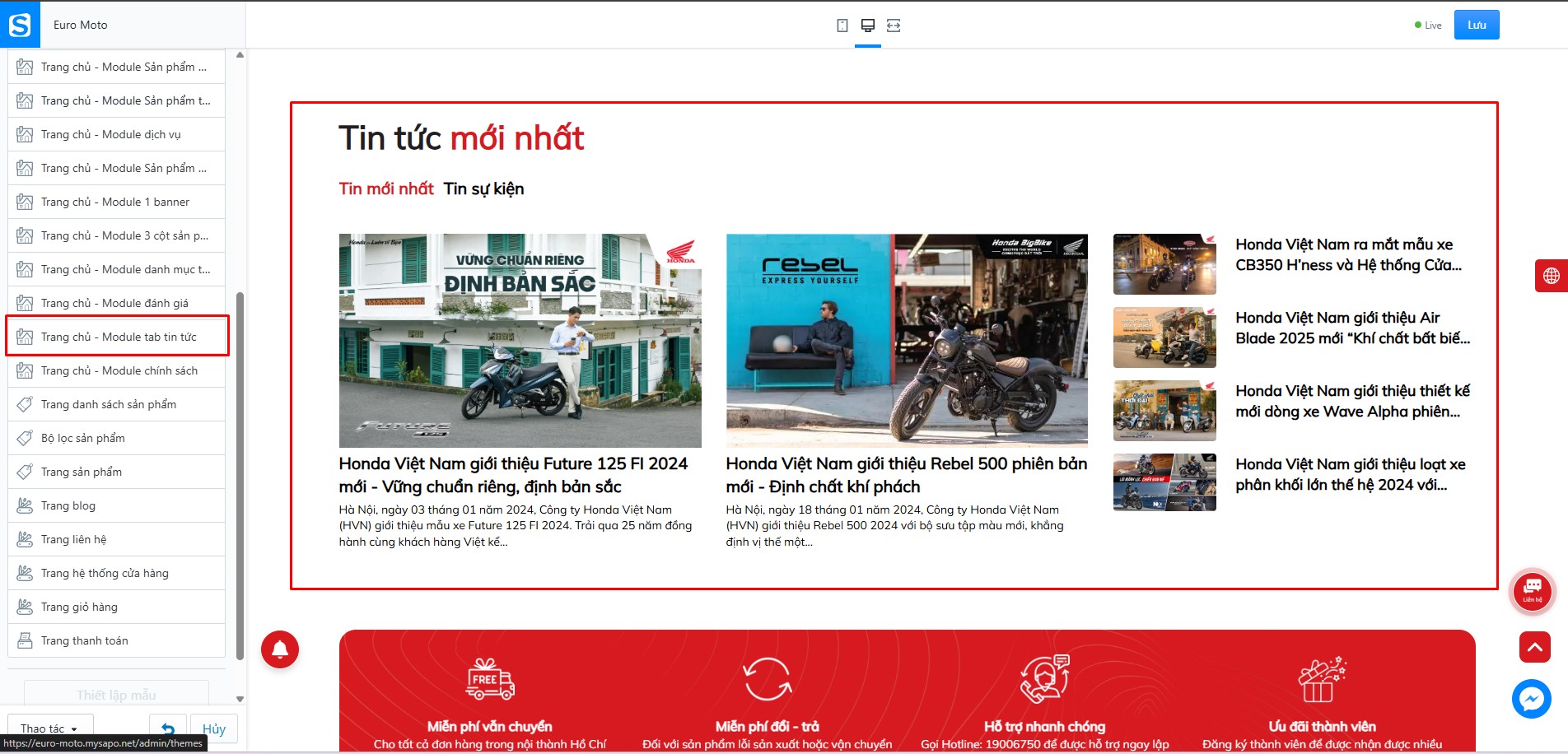Open Trang danh sách sản phẩm settings
Viewport: 1568px width, 754px height.
[116, 404]
